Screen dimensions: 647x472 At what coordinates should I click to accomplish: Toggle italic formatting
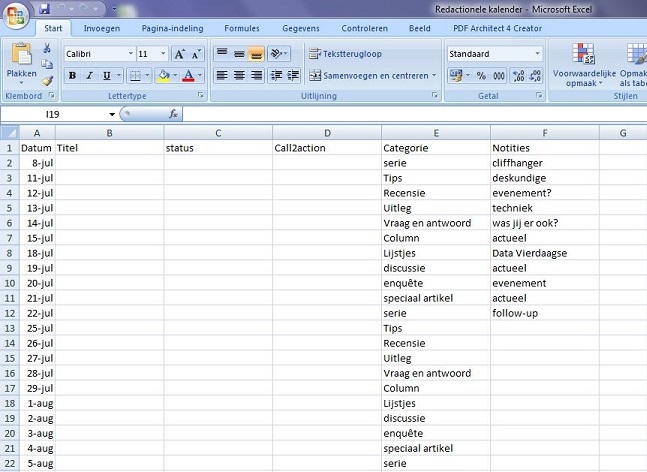(89, 76)
